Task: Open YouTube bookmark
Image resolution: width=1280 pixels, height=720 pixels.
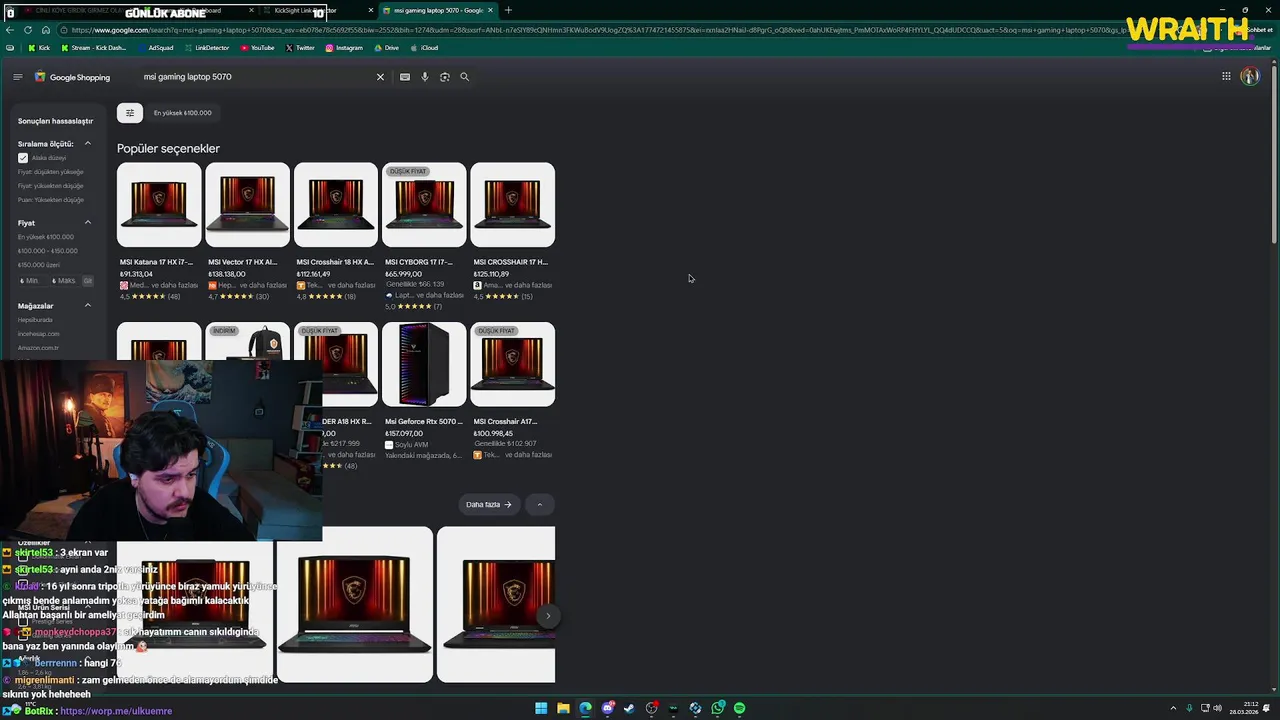Action: [x=257, y=48]
